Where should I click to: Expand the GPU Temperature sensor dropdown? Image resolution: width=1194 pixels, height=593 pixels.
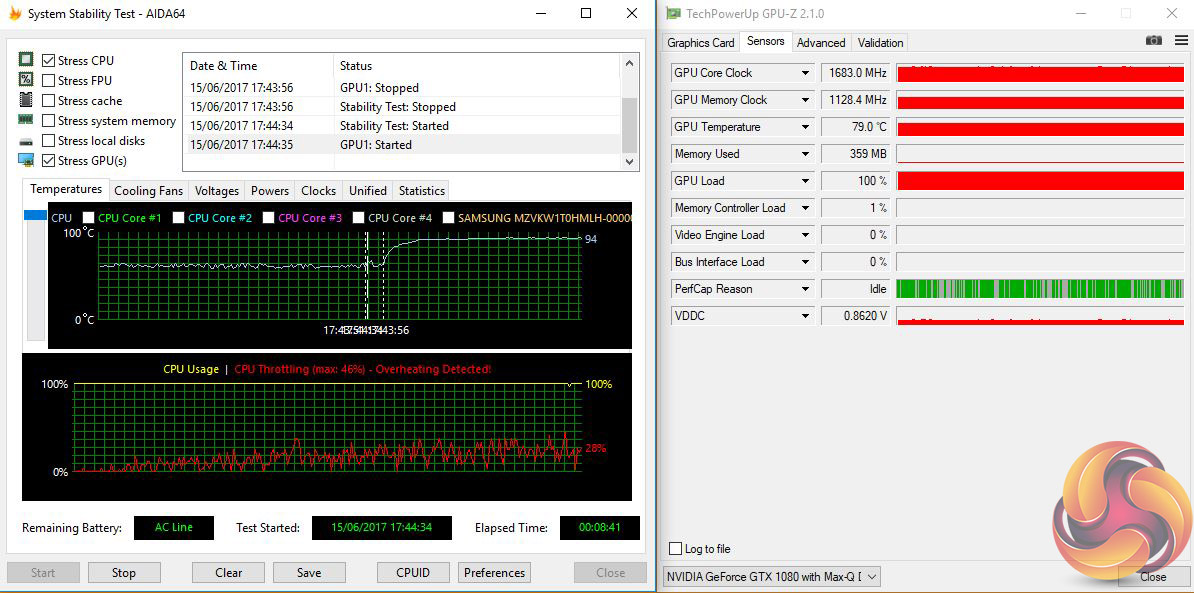click(805, 127)
